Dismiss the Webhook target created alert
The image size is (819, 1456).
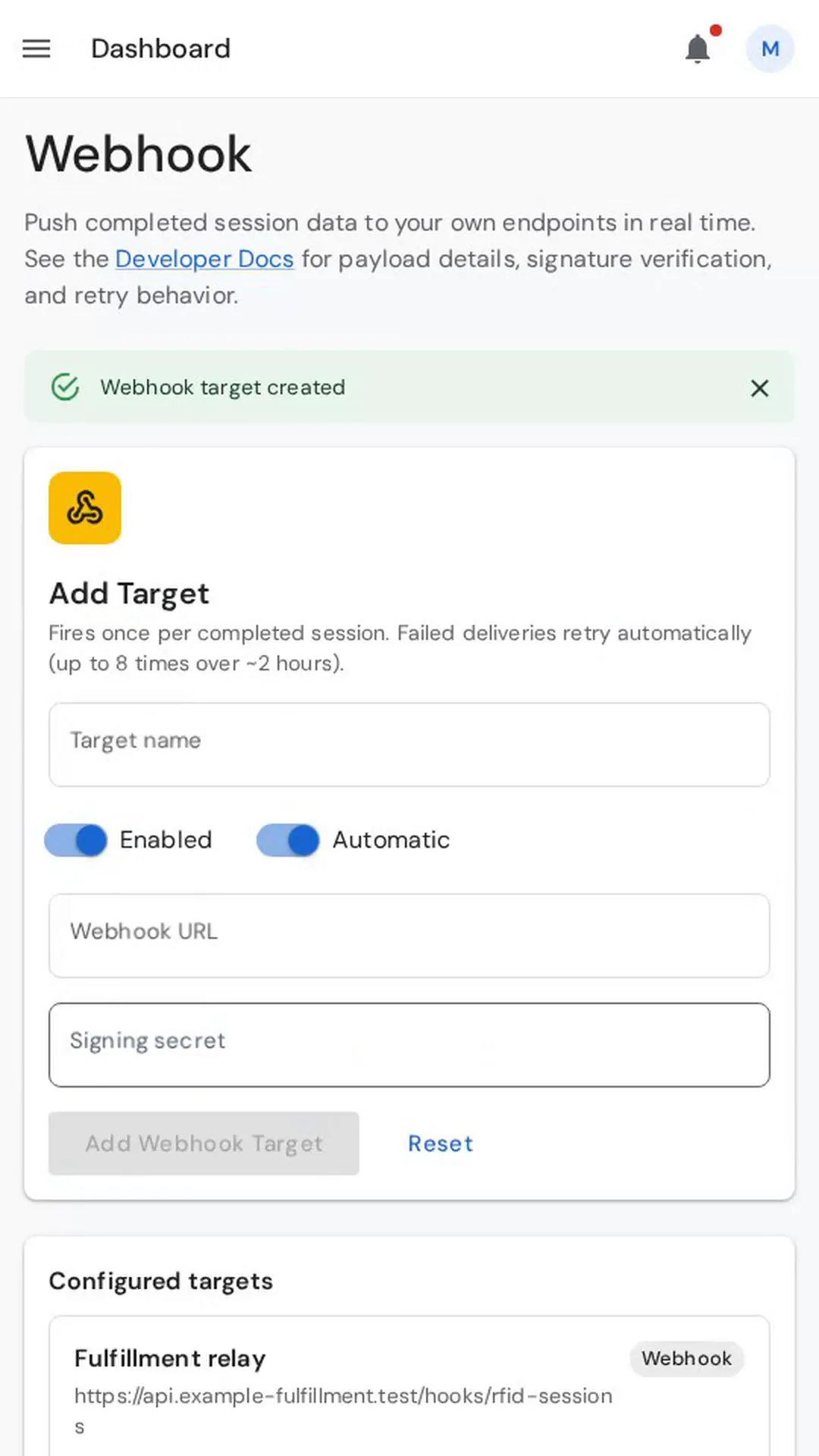[759, 388]
